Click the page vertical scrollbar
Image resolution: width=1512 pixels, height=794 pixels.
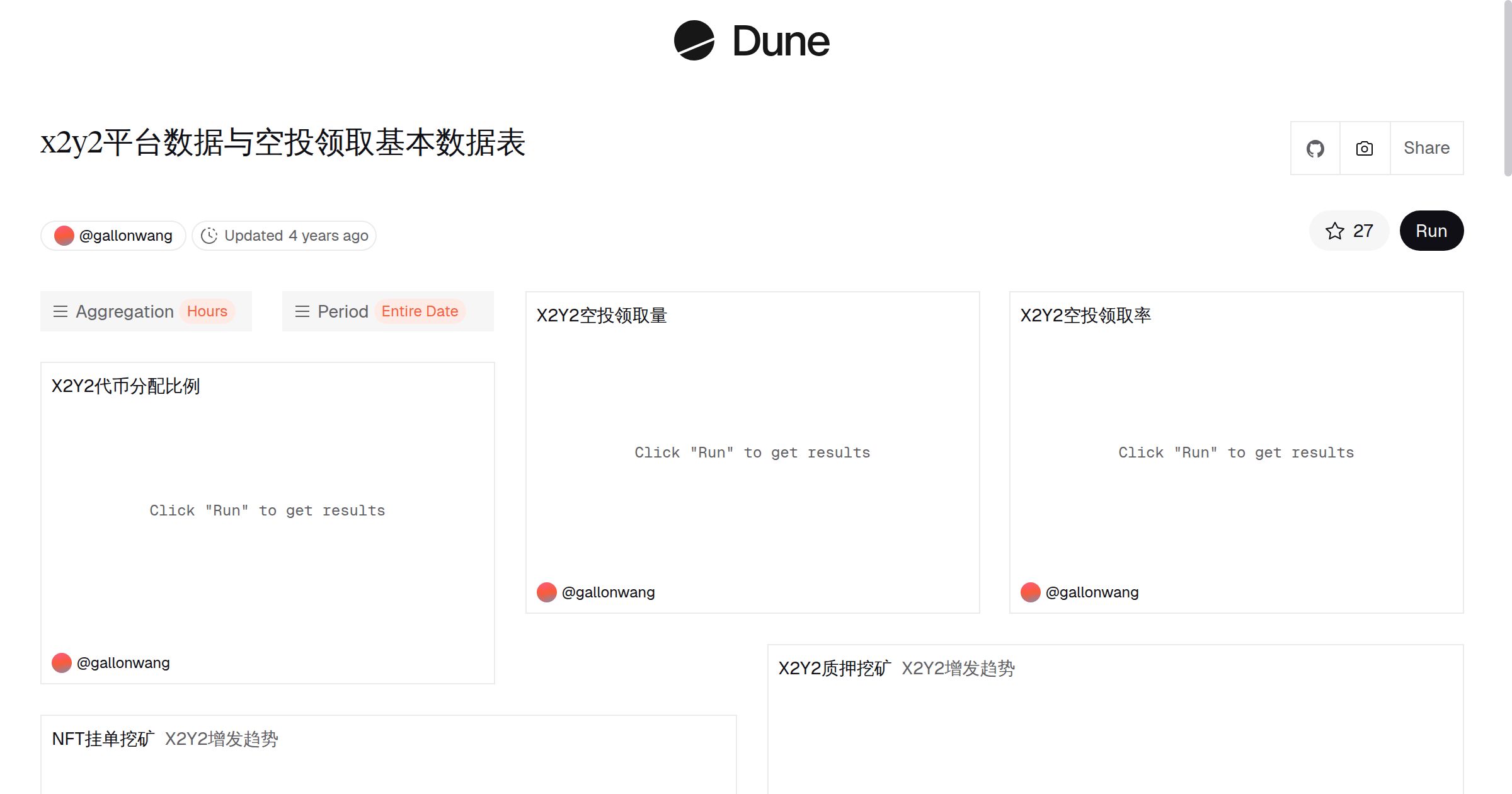1507,88
